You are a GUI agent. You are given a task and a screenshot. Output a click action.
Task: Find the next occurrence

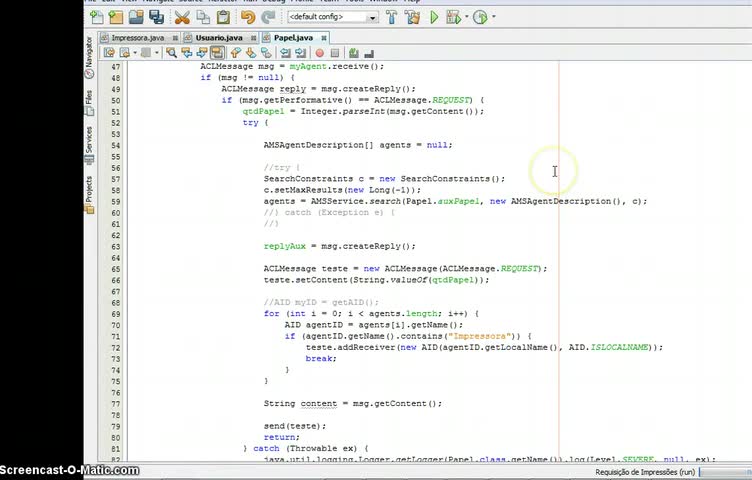tap(202, 53)
